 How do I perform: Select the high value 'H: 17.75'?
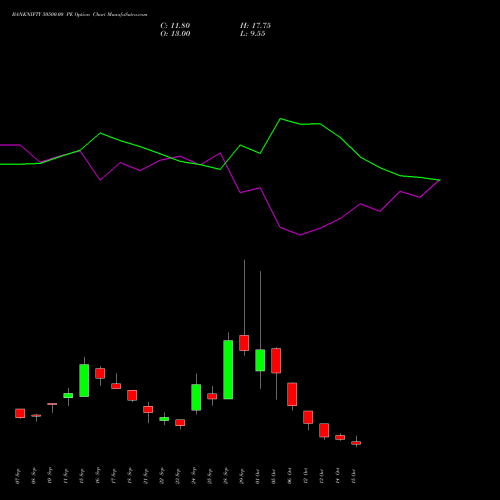coord(255,26)
